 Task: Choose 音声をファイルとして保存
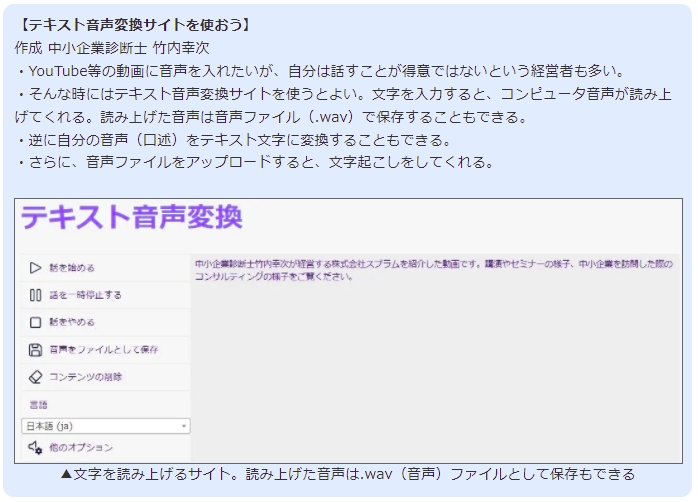click(x=104, y=350)
